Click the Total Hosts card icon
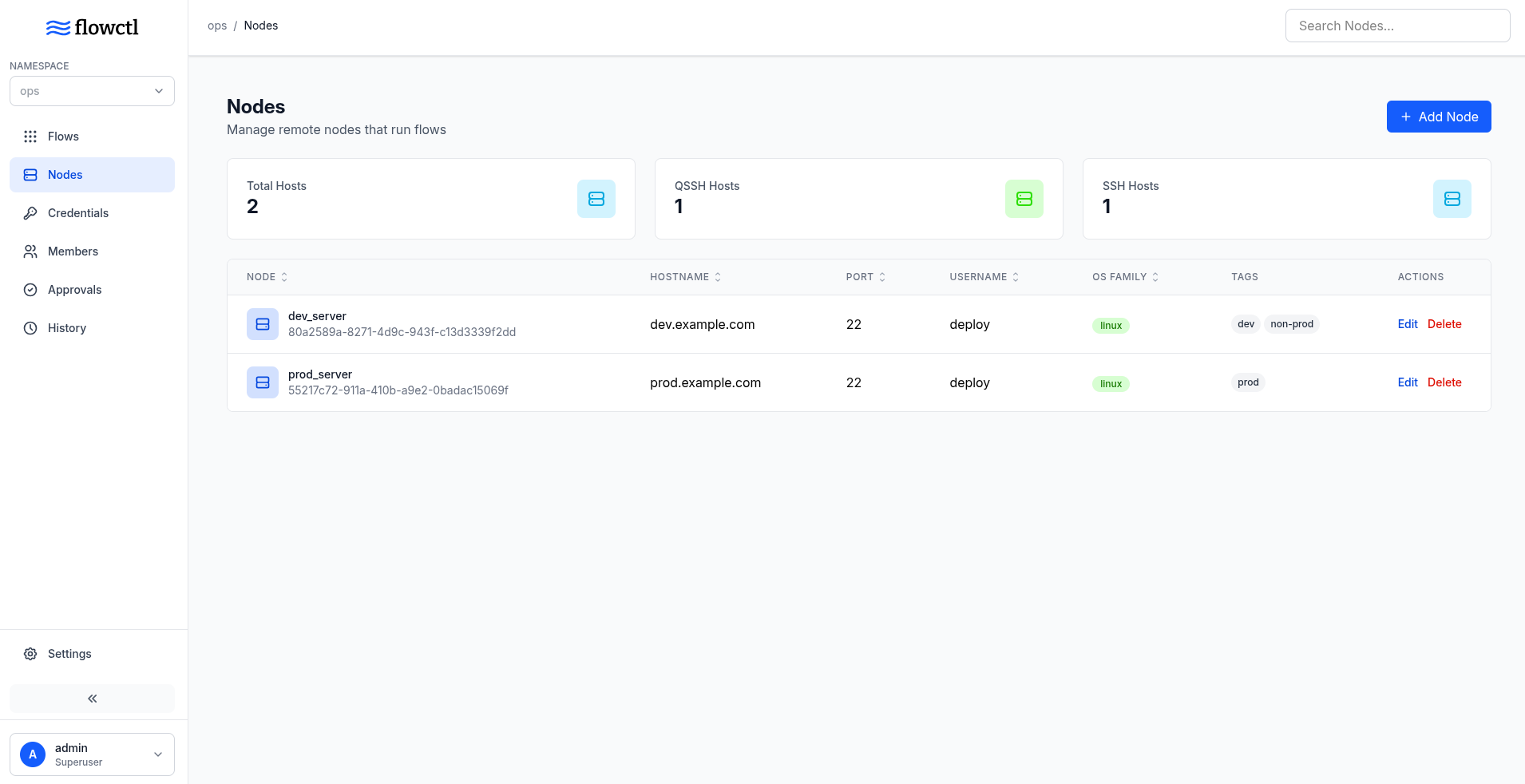 596,199
